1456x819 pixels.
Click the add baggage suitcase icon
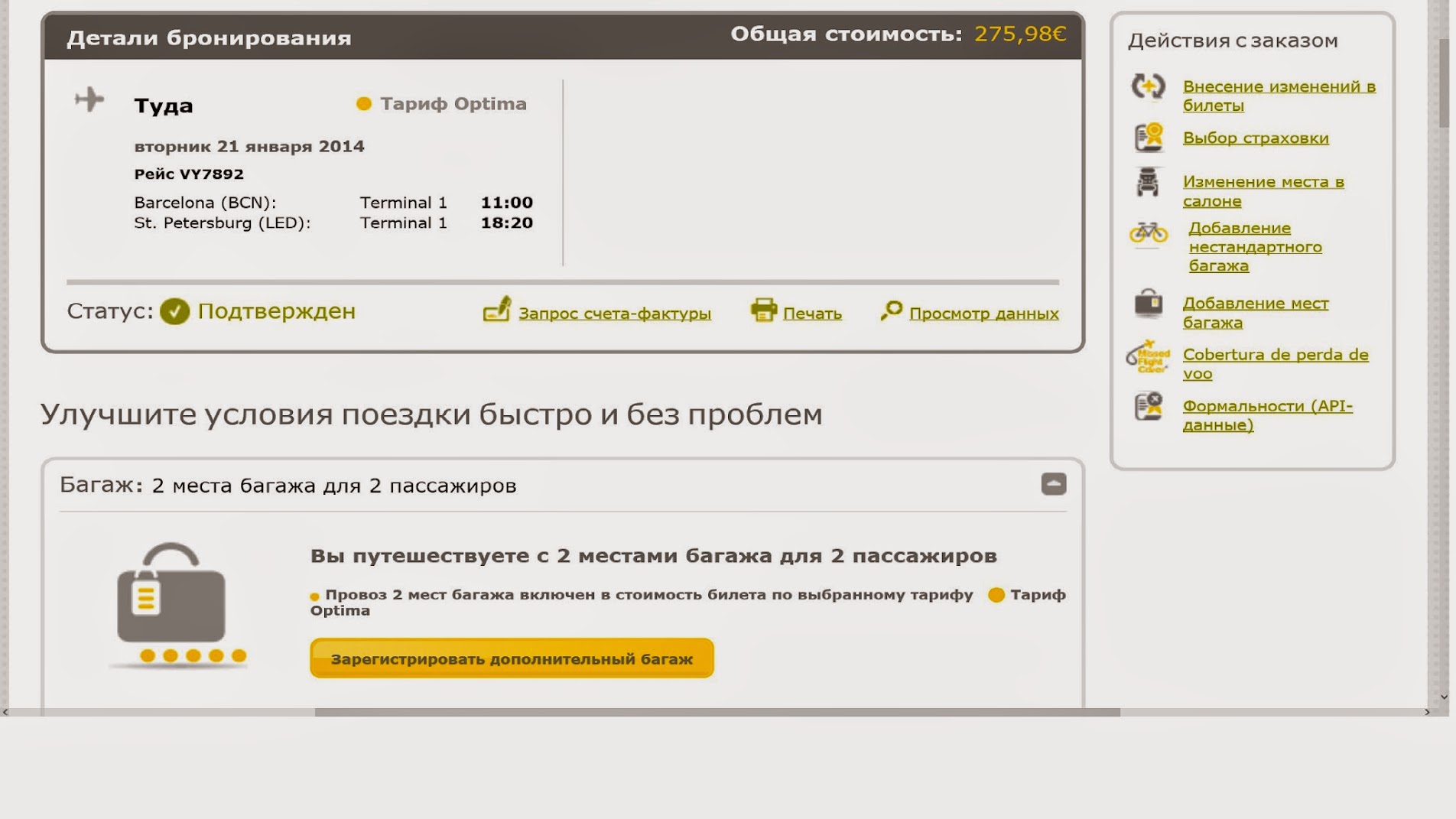pos(1149,303)
